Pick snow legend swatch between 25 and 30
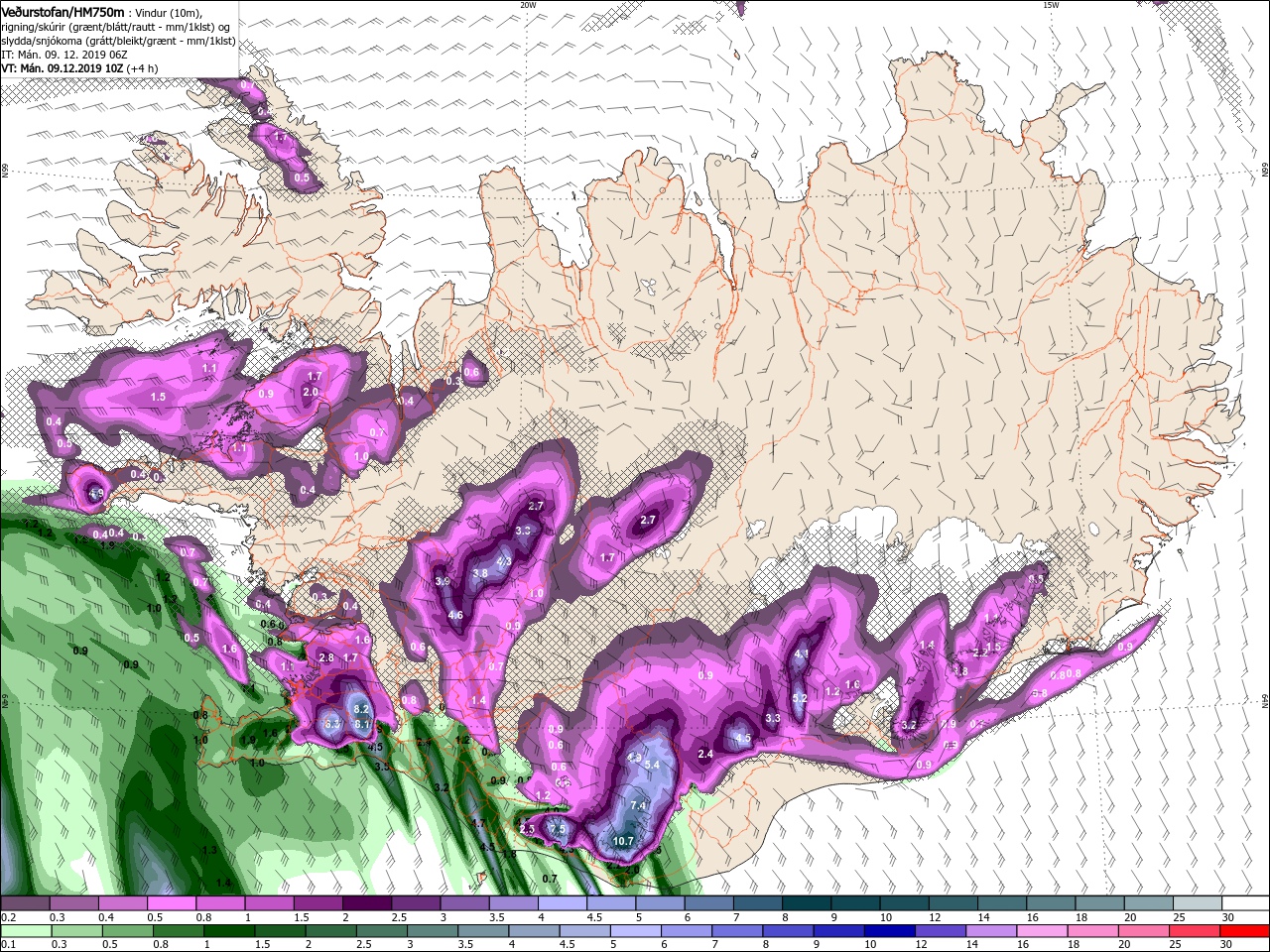1270x952 pixels. (1196, 902)
